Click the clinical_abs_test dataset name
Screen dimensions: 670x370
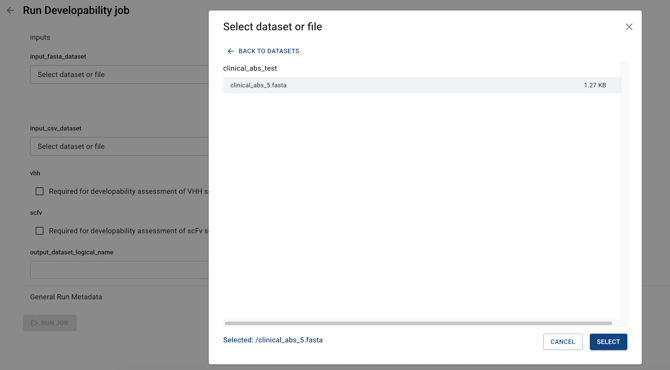(250, 68)
